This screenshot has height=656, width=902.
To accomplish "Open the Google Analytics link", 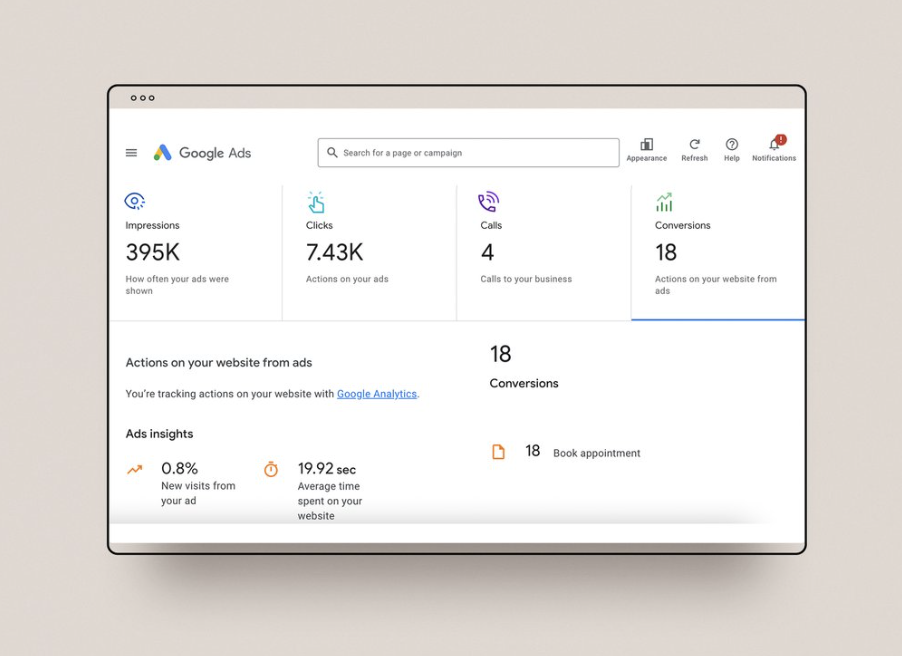I will (377, 394).
